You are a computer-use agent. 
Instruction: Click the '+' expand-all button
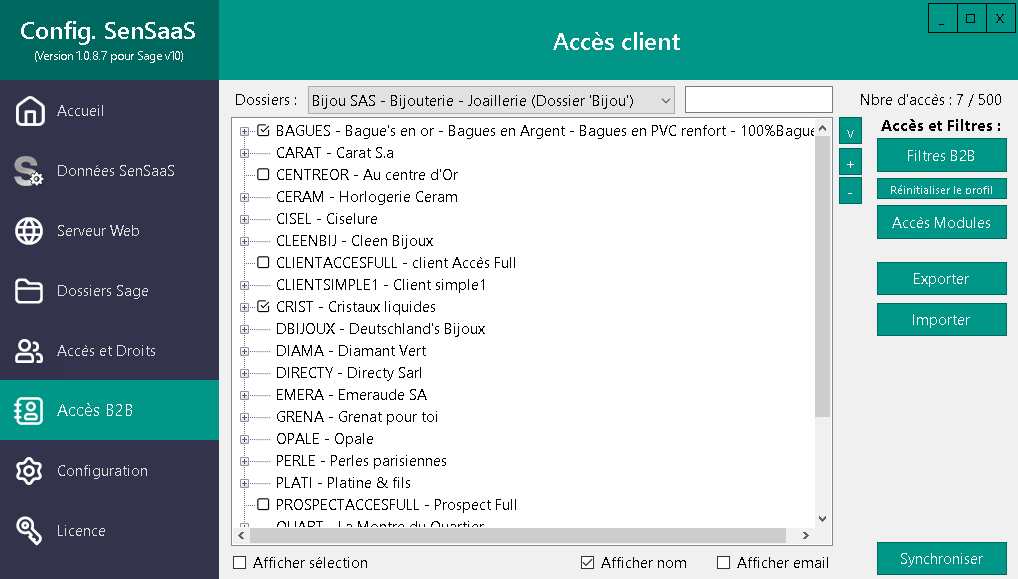click(850, 163)
